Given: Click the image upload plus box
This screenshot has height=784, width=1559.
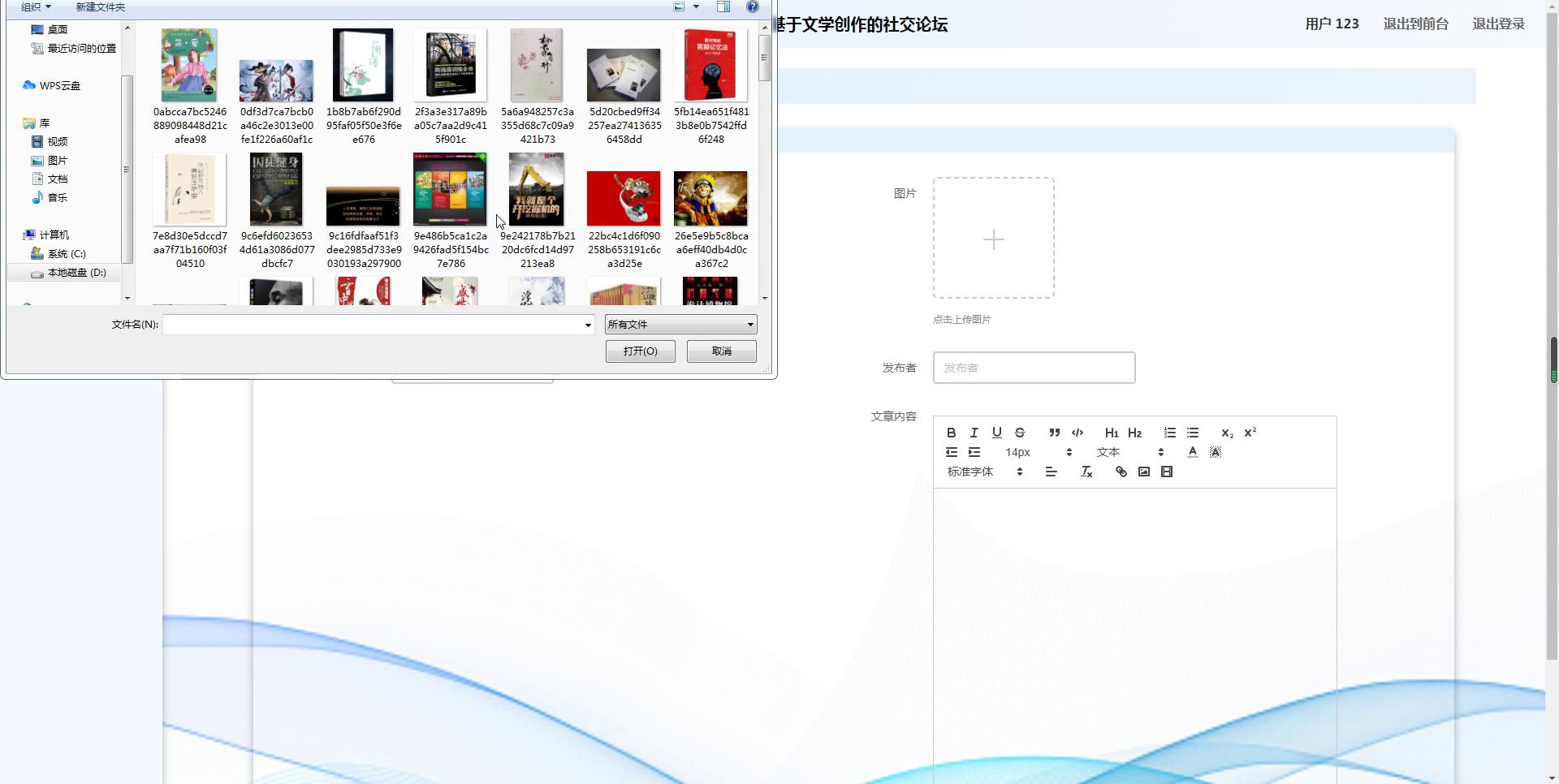Looking at the screenshot, I should coord(993,238).
